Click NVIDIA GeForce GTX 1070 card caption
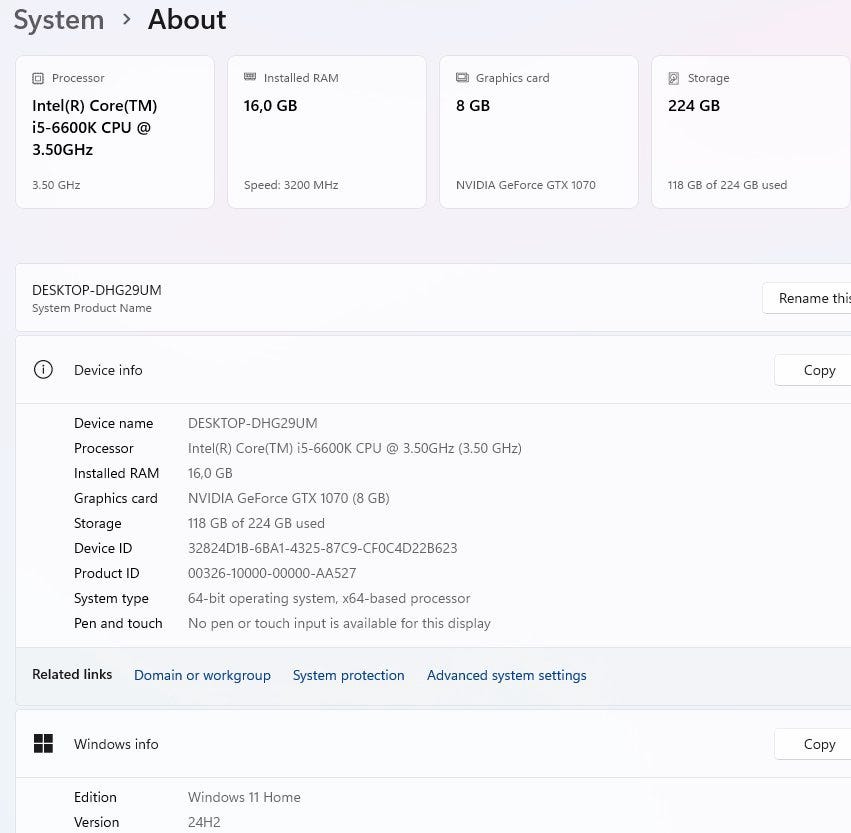The height and width of the screenshot is (833, 851). (525, 185)
